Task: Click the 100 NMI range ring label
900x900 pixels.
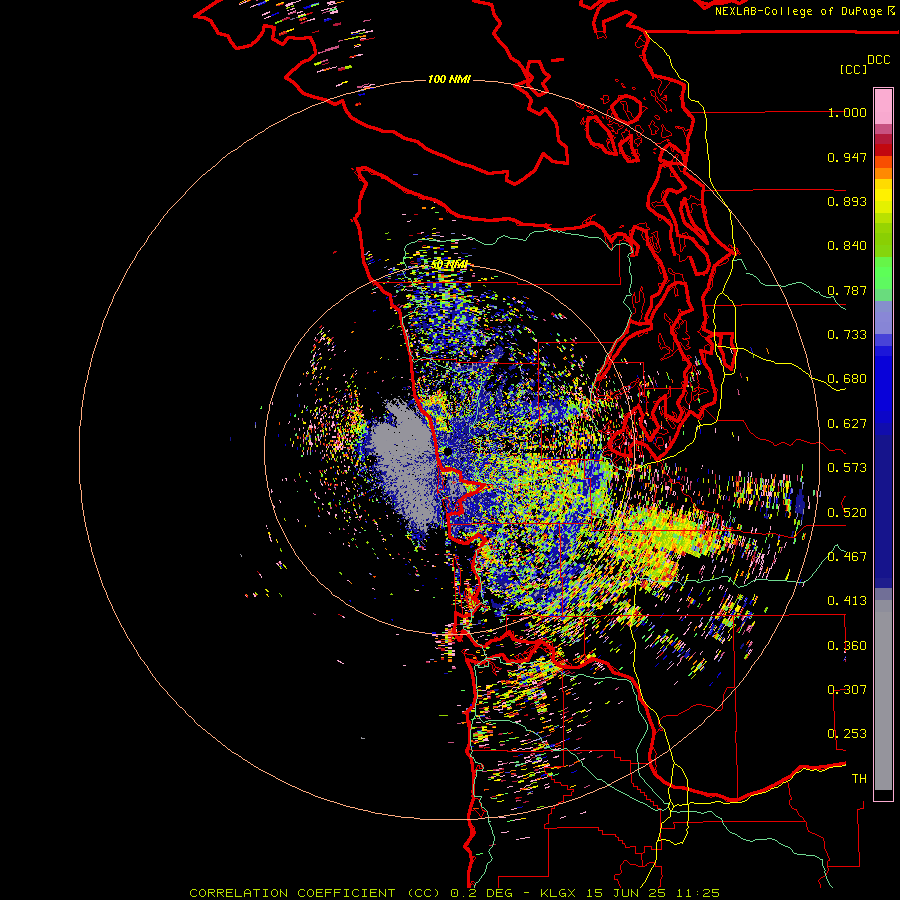Action: click(449, 79)
